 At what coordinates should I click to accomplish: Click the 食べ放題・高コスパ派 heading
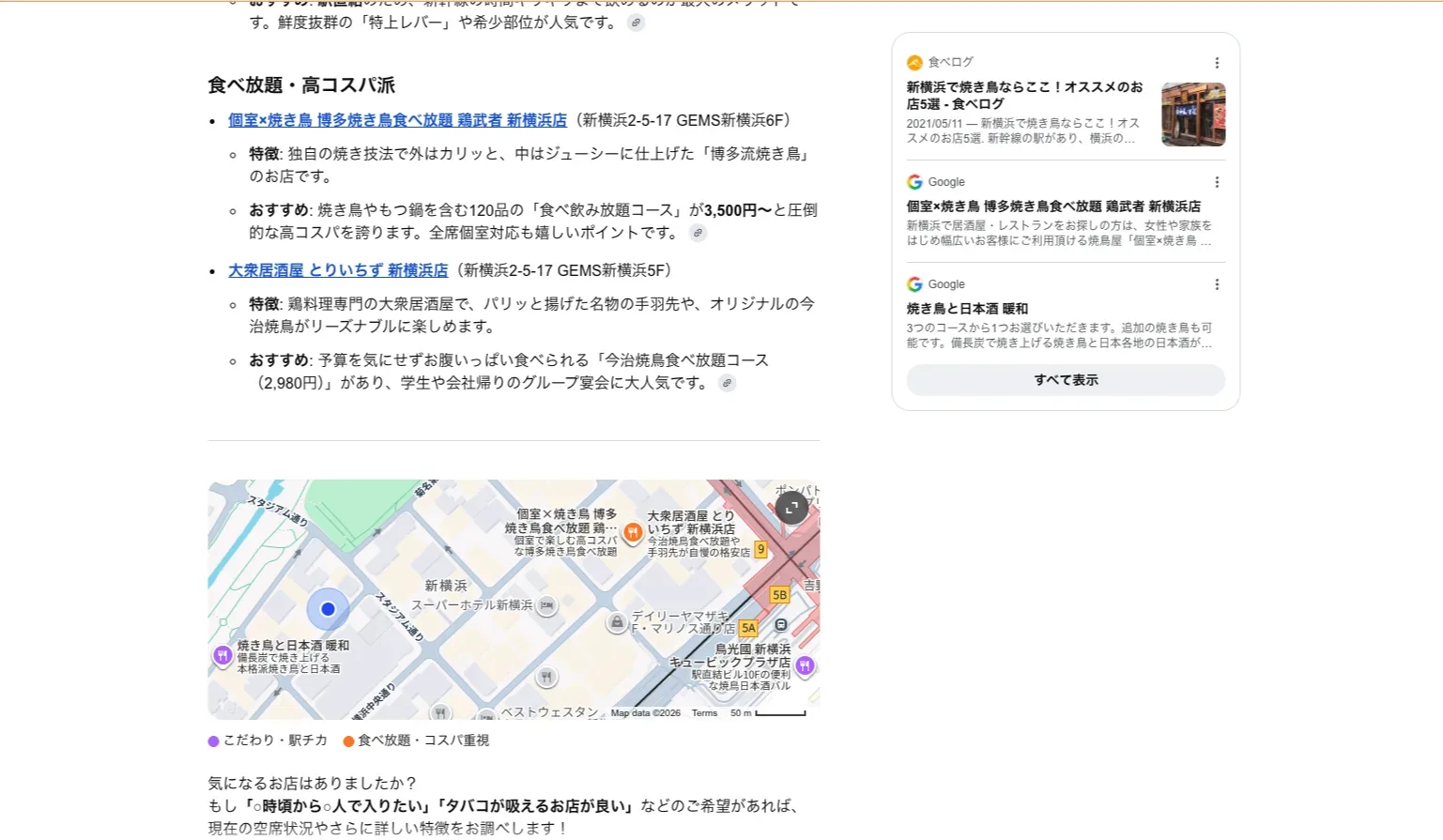[x=301, y=85]
